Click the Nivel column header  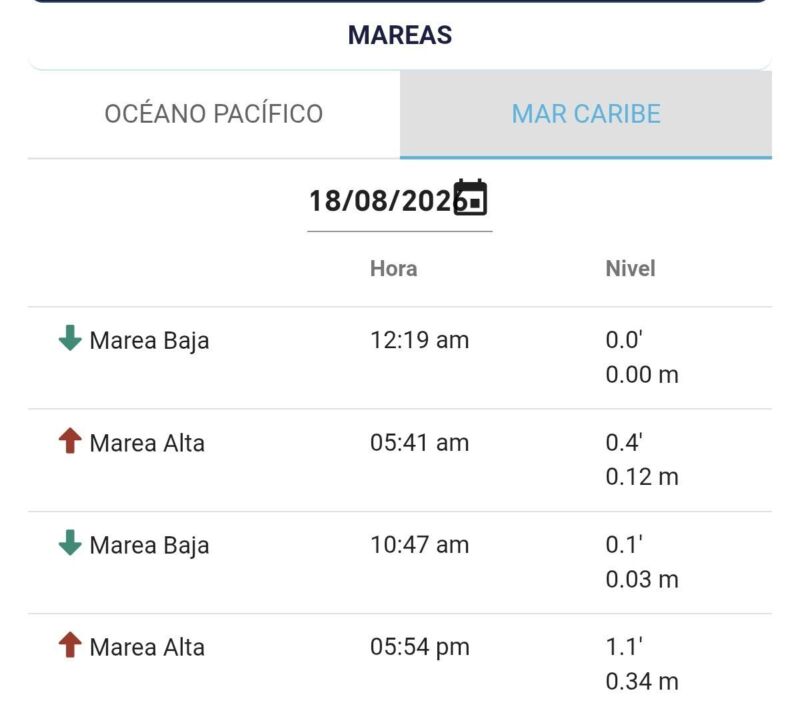pyautogui.click(x=630, y=268)
